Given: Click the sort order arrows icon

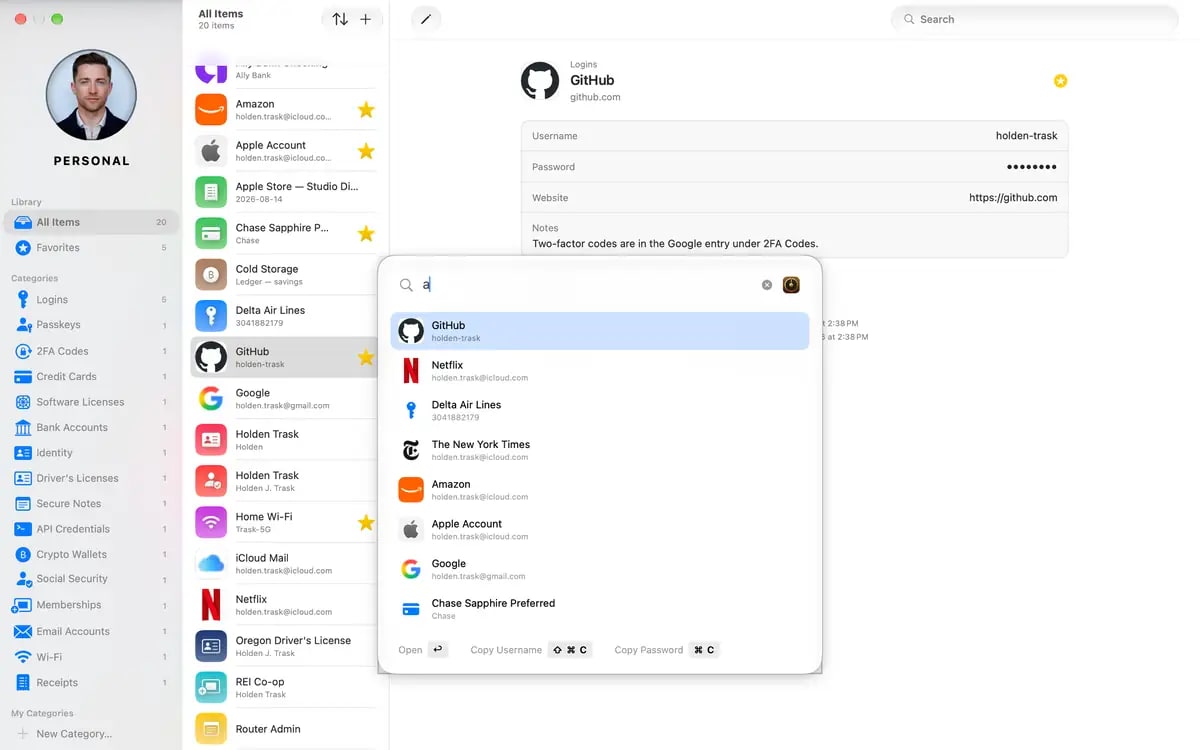Looking at the screenshot, I should (340, 19).
